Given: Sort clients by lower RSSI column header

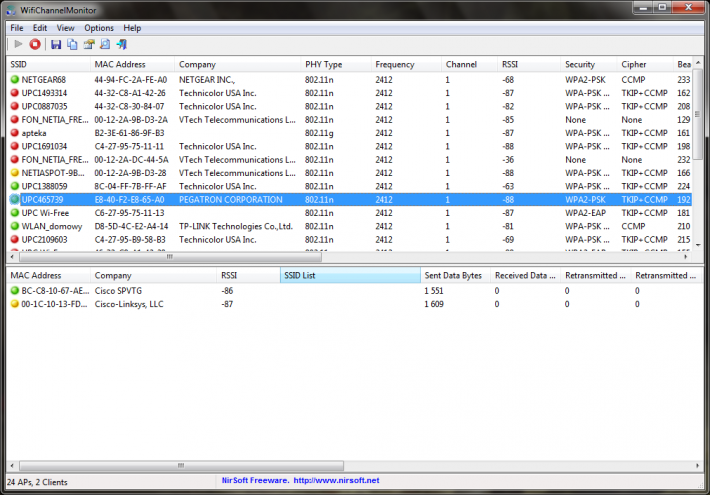Looking at the screenshot, I should [249, 275].
